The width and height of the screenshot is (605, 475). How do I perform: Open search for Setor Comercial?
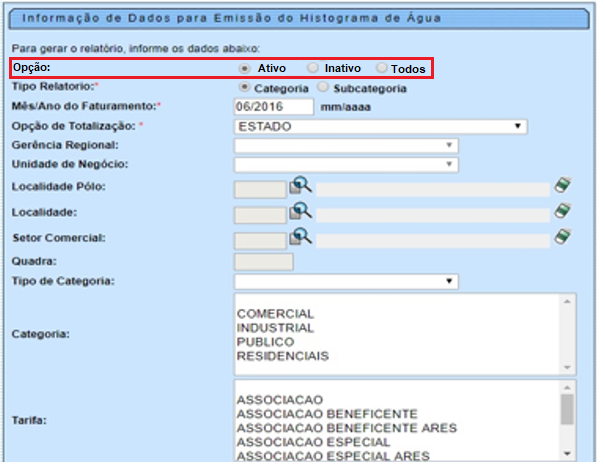point(301,237)
